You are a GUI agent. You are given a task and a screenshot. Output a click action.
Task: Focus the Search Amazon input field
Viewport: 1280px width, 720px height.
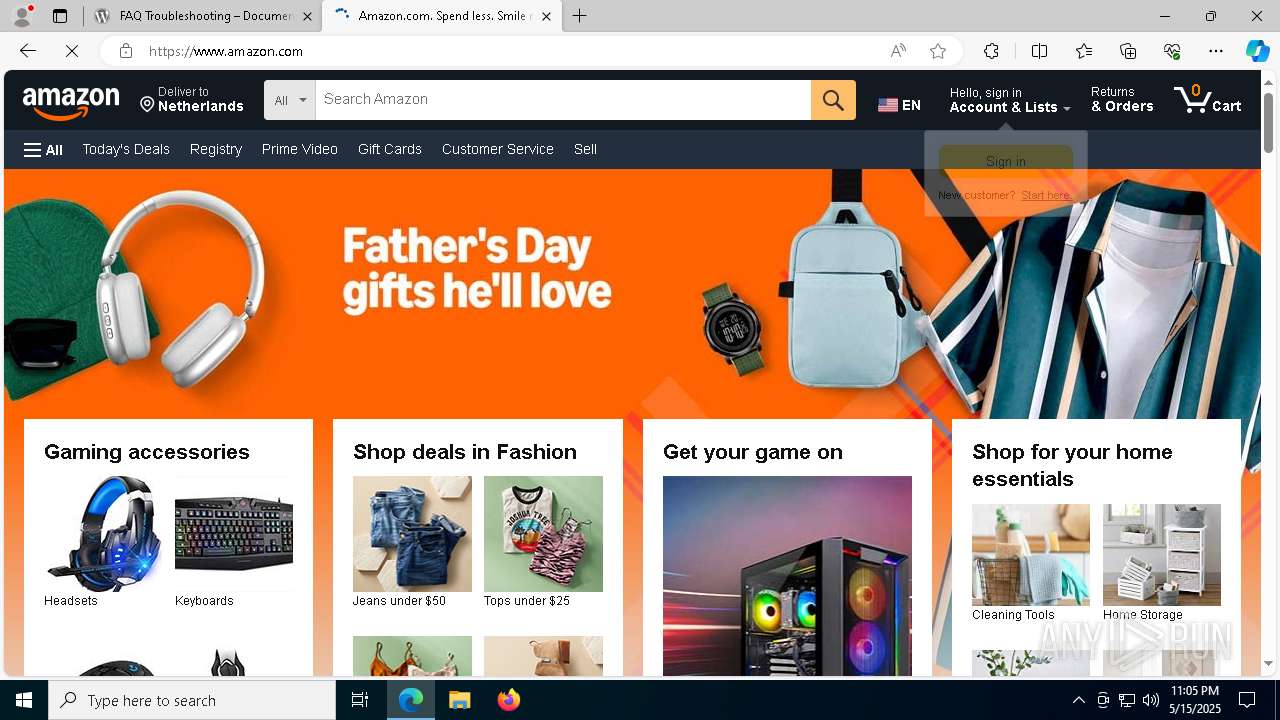click(563, 100)
